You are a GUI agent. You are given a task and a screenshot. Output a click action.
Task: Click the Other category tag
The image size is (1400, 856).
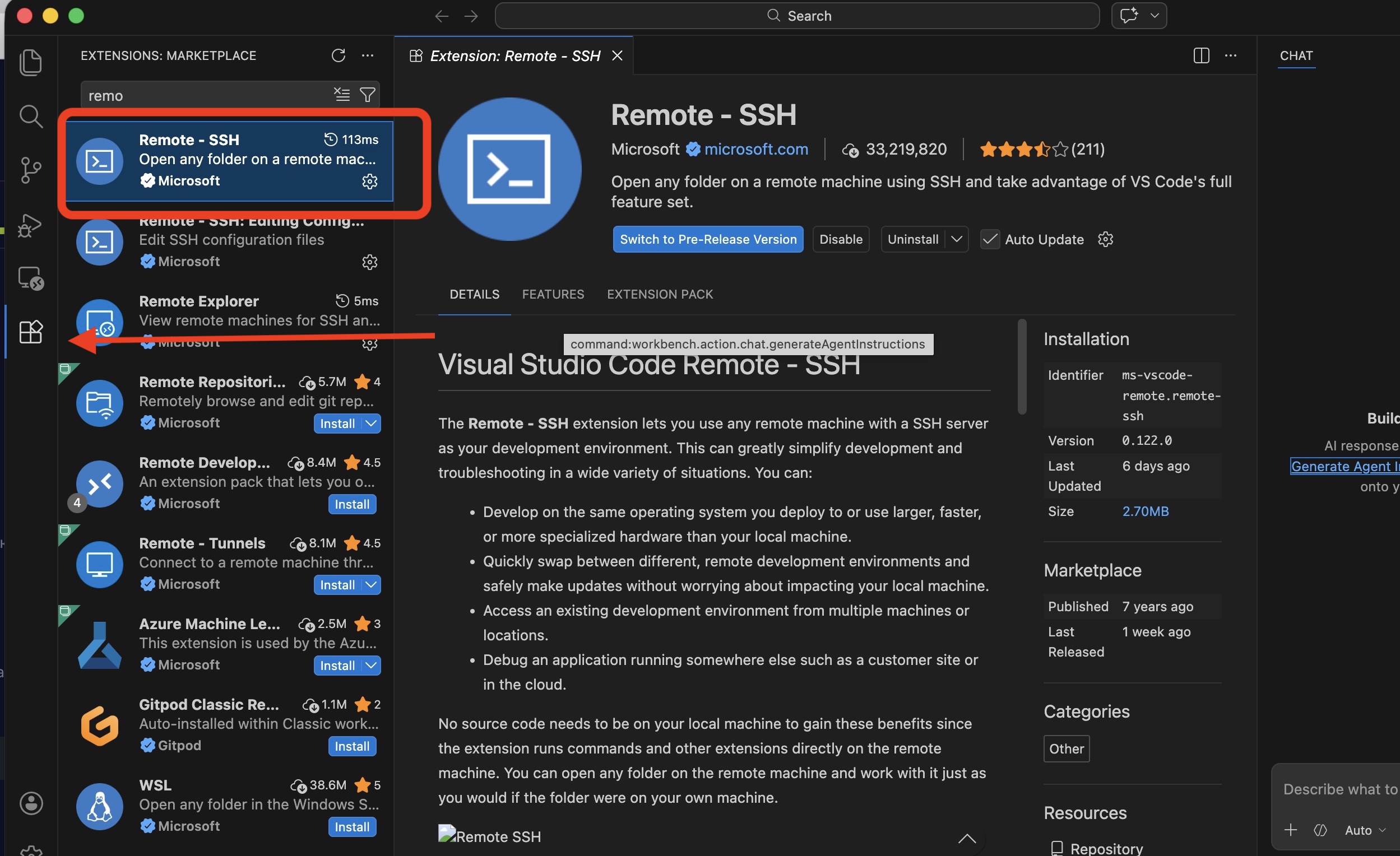coord(1067,748)
